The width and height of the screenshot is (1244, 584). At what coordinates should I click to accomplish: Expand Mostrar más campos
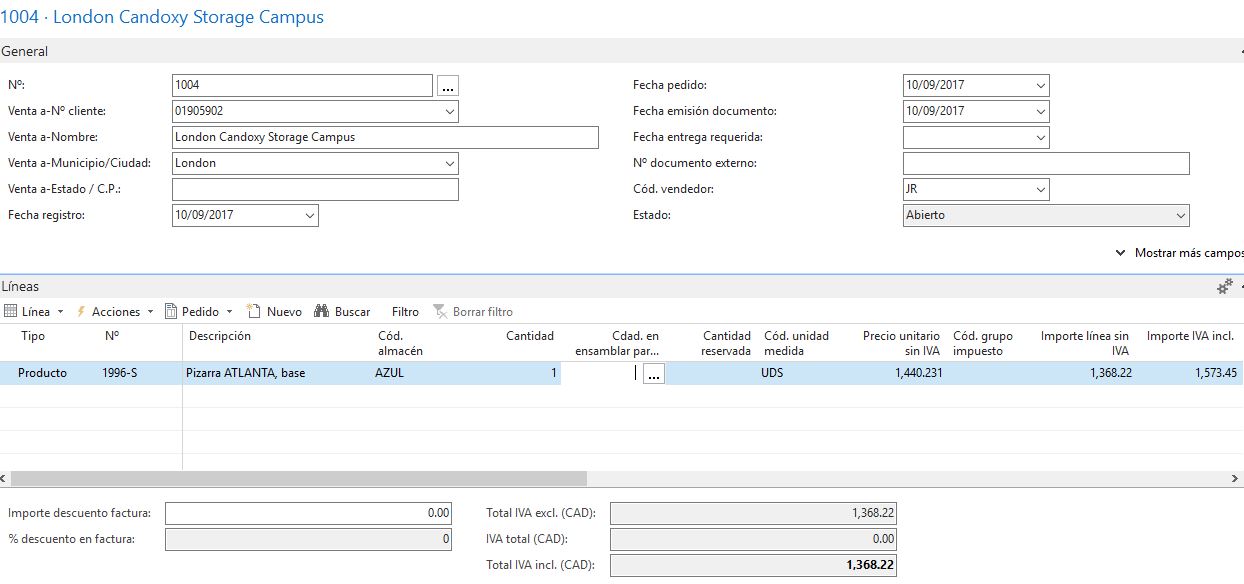click(1178, 253)
